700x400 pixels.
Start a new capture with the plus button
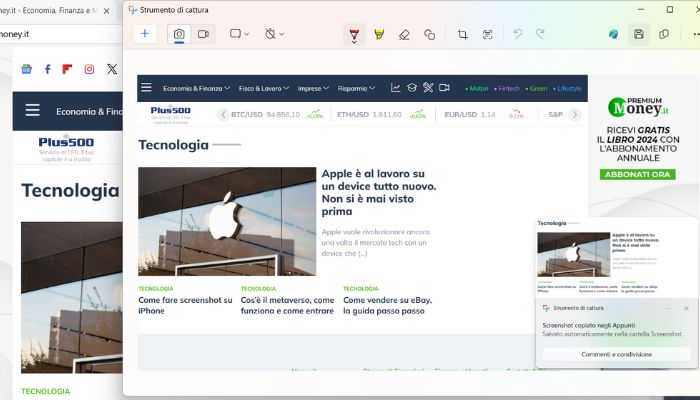(x=145, y=33)
